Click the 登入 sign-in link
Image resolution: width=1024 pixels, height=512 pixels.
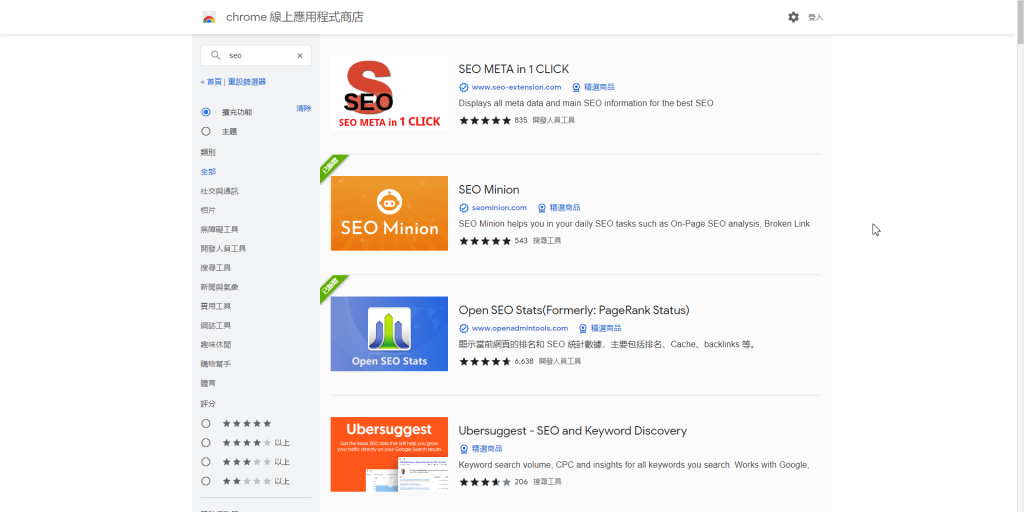[816, 18]
